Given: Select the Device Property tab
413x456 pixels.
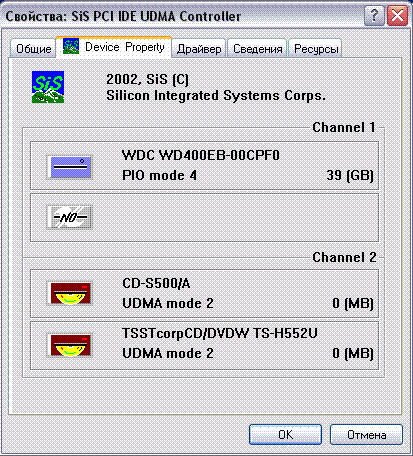Looking at the screenshot, I should (x=114, y=47).
